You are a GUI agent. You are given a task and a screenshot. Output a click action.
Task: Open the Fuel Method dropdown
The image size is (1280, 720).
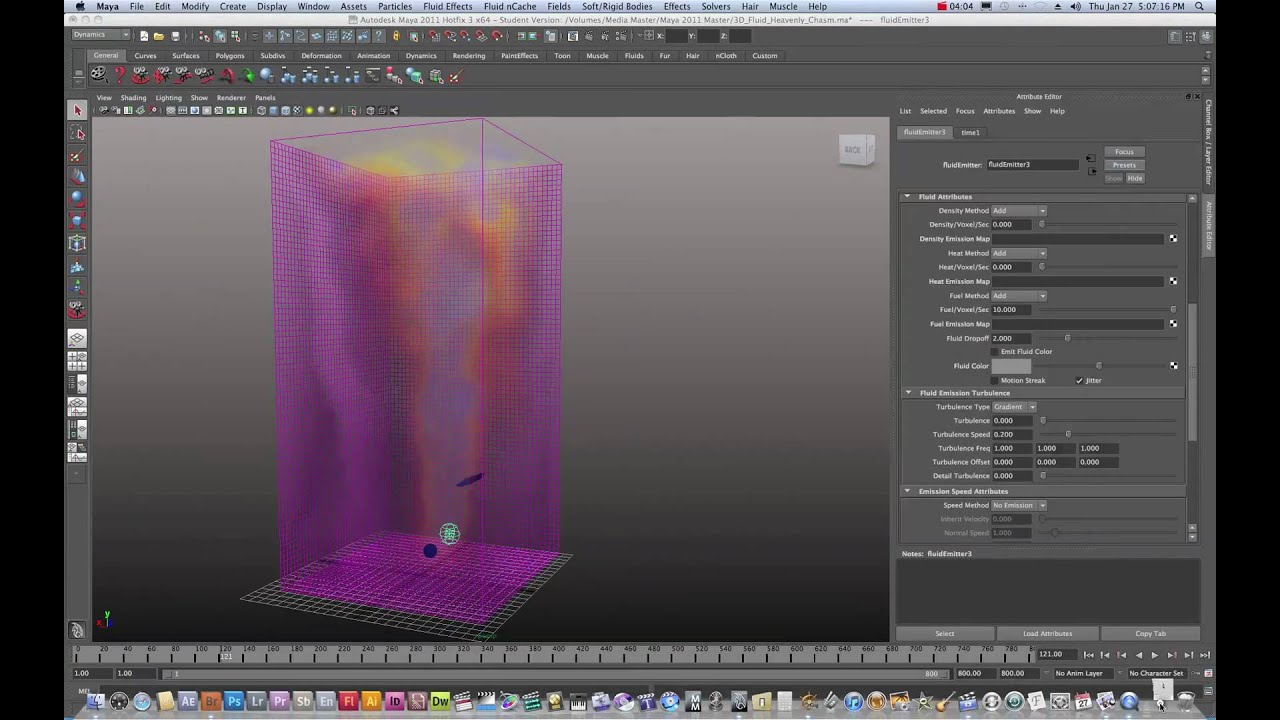pos(1019,296)
